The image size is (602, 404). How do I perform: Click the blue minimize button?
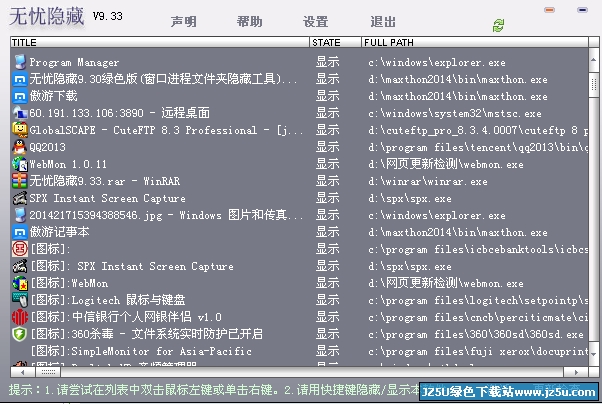582,10
